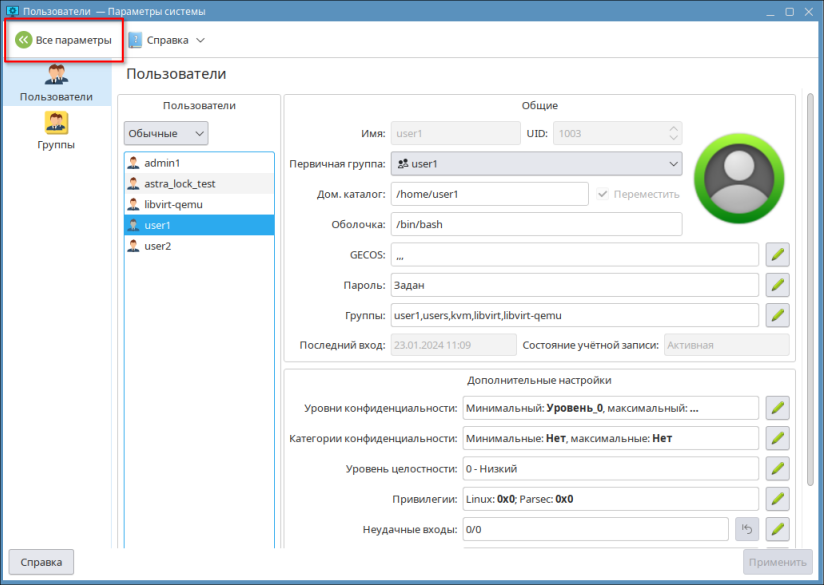Edit Уровни конфиденциальности using the pencil icon

coord(778,408)
